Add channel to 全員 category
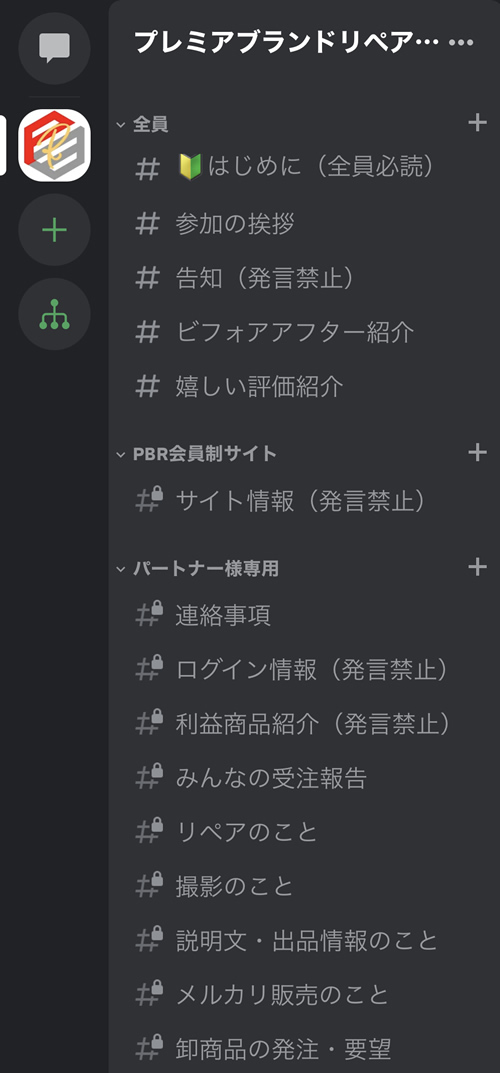This screenshot has height=1073, width=500. (x=477, y=123)
